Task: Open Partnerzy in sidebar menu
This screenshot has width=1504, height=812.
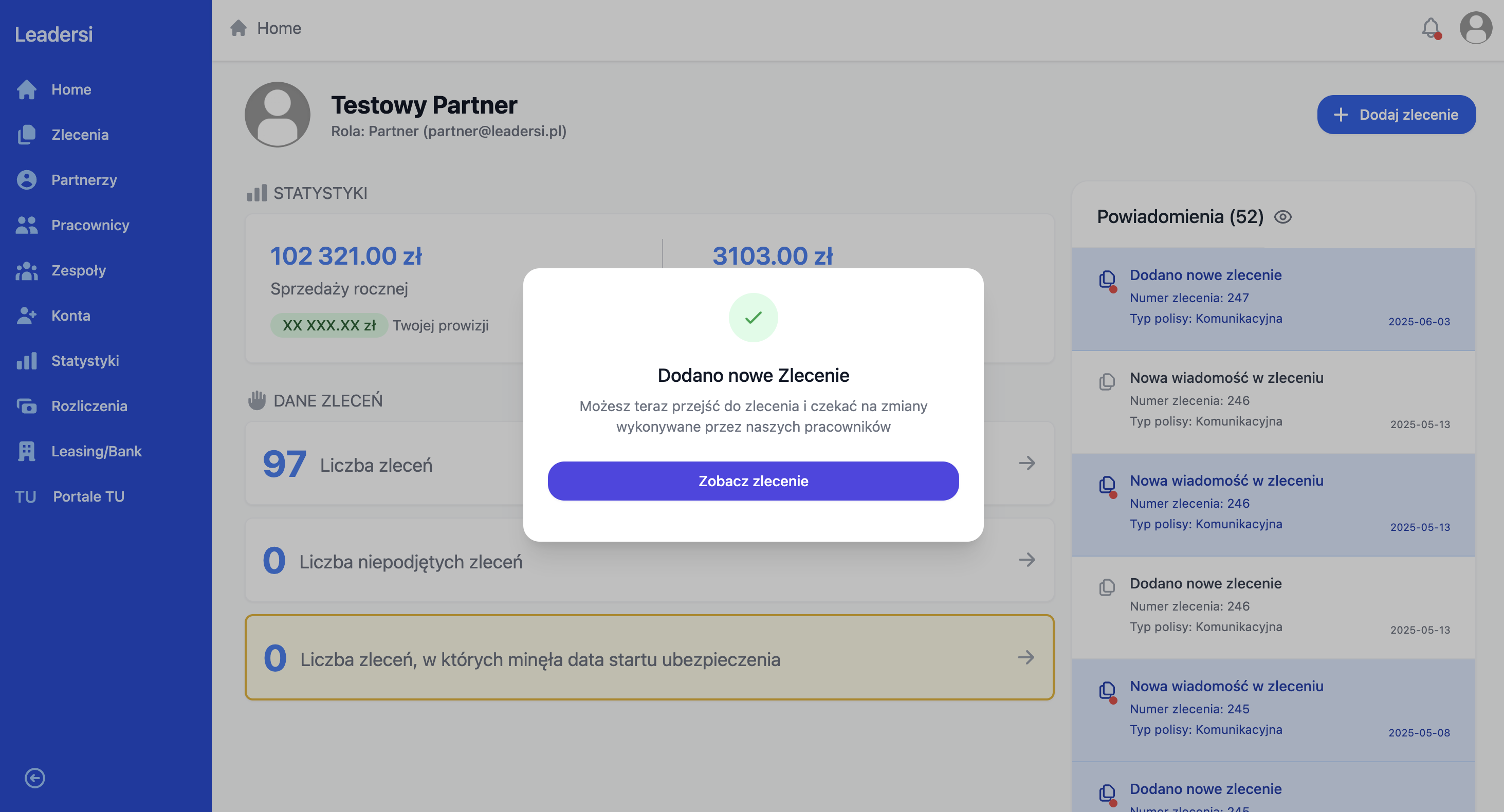Action: 84,180
